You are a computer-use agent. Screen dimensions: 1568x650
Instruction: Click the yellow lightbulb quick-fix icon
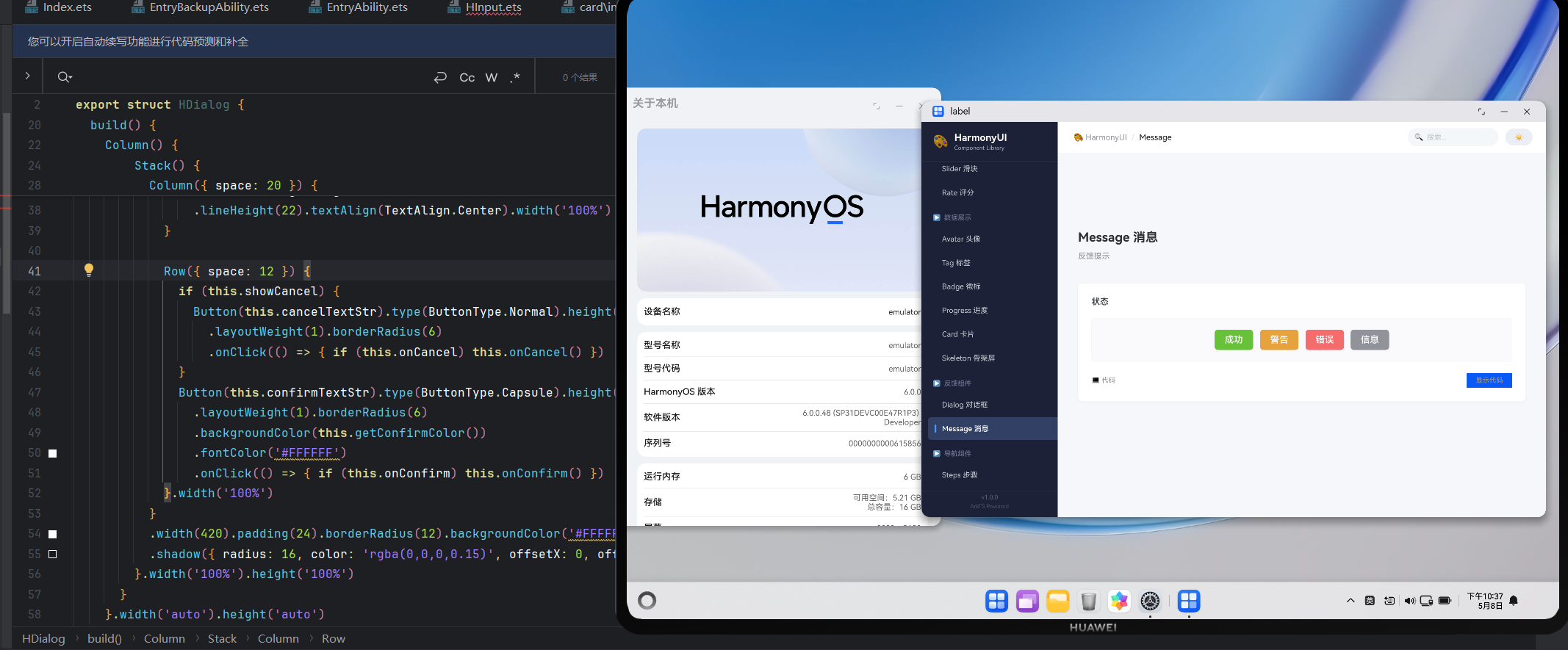pos(89,270)
